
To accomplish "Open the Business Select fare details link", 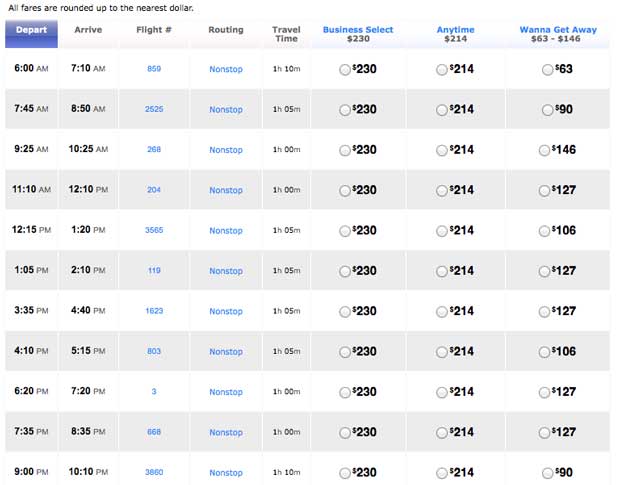I will click(x=358, y=30).
